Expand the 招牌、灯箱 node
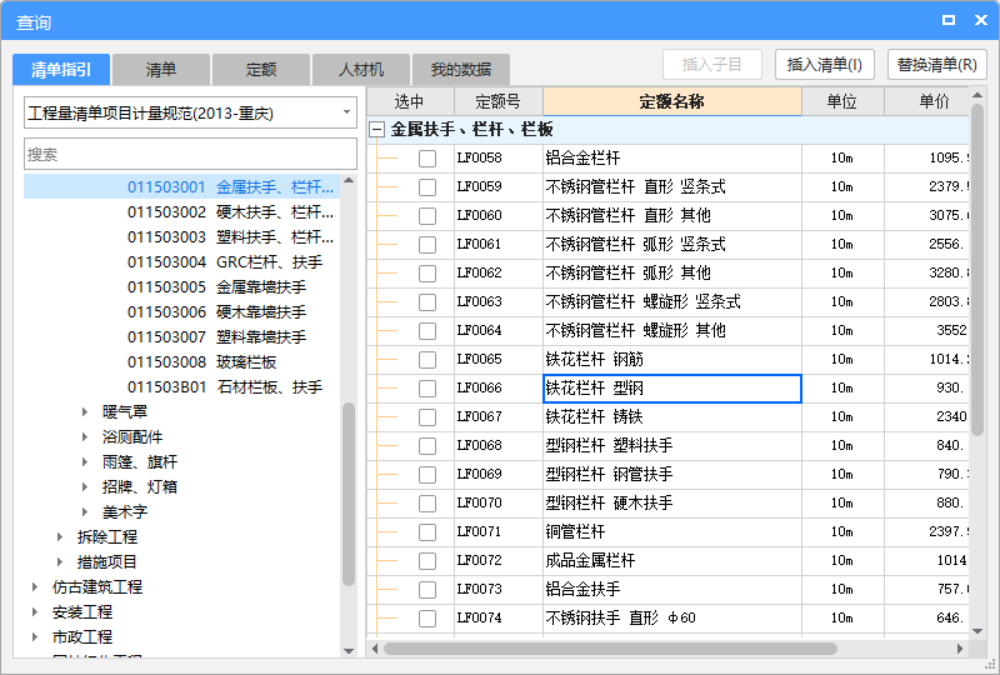Screen dimensions: 1000x675 85,487
